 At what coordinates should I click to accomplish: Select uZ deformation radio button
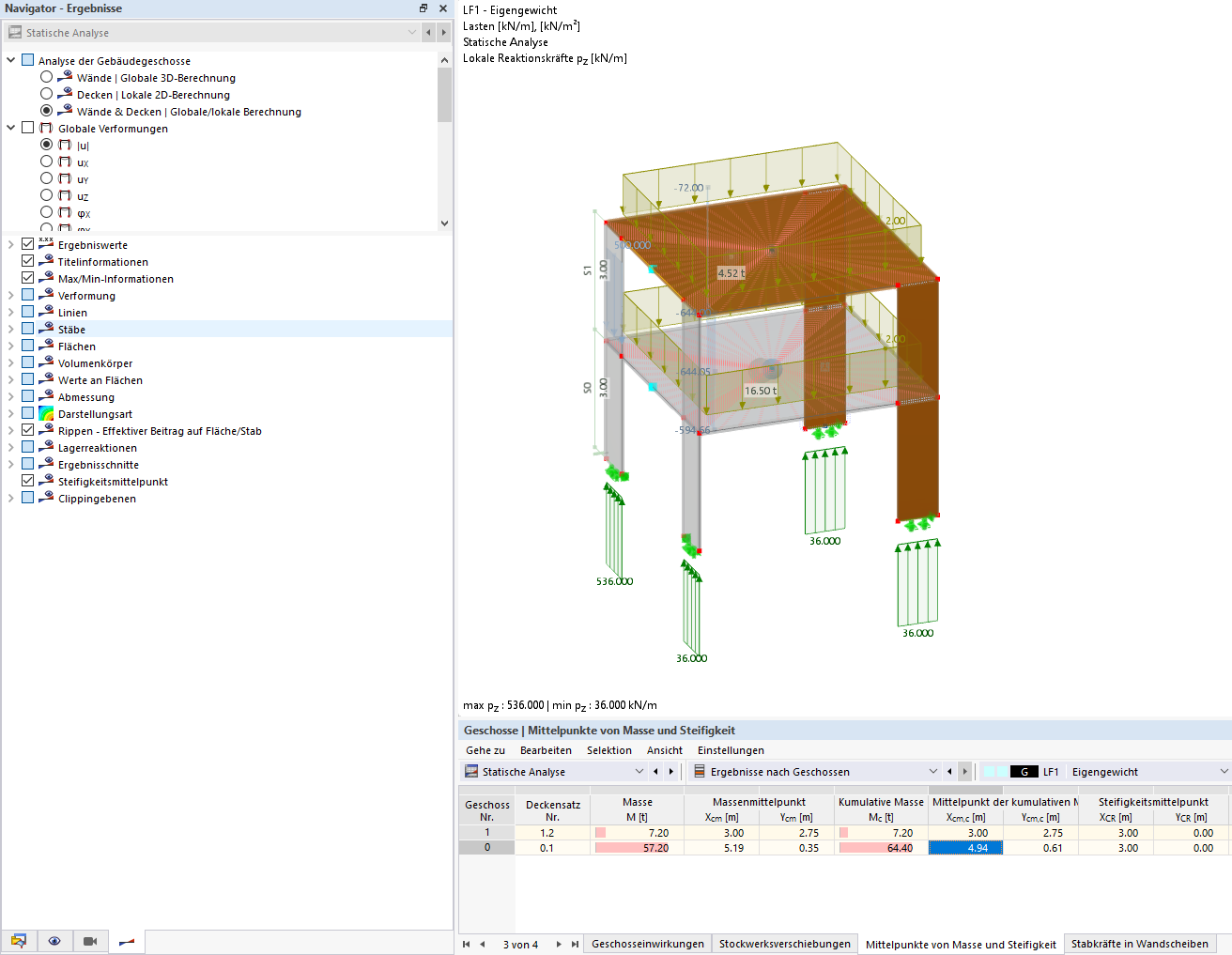click(x=46, y=195)
